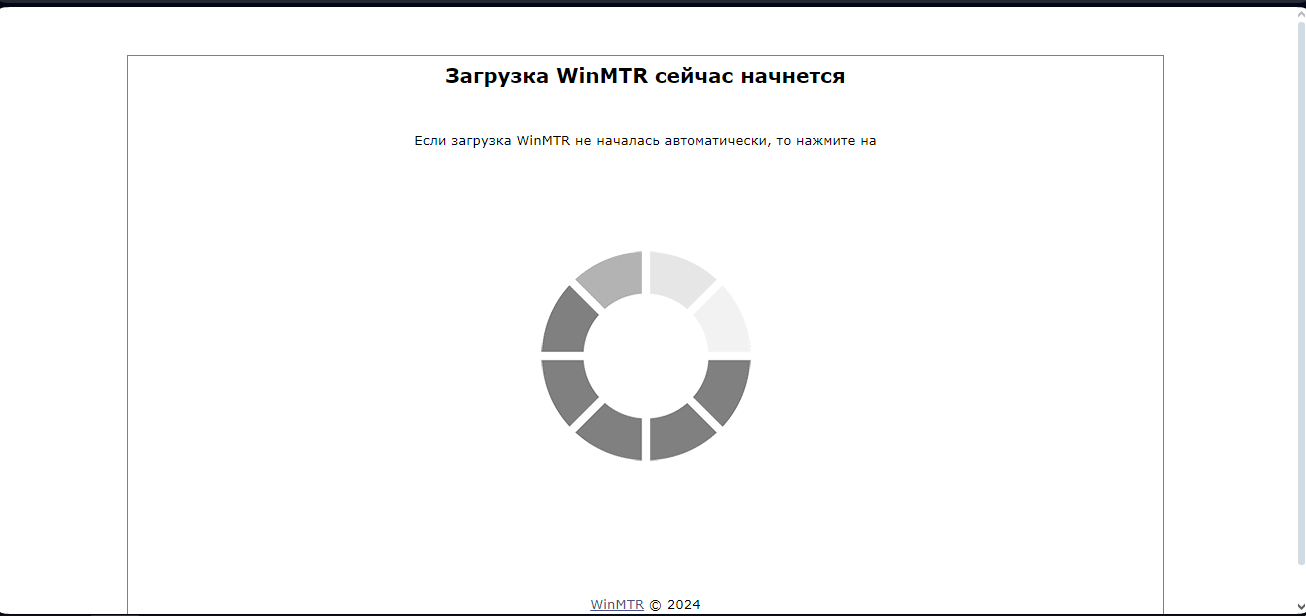Click the page background left of the card
This screenshot has width=1306, height=616.
pos(60,300)
